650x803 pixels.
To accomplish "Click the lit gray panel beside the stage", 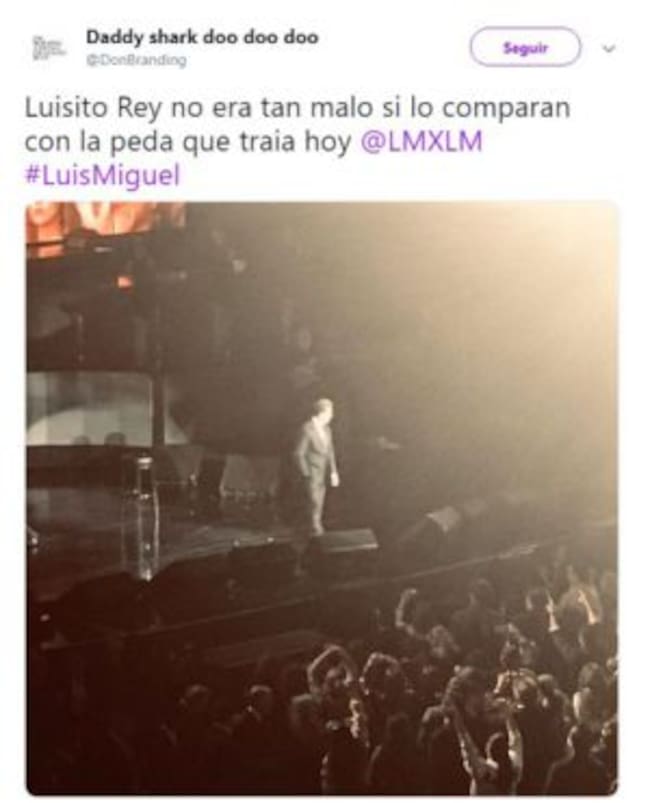I will 90,408.
